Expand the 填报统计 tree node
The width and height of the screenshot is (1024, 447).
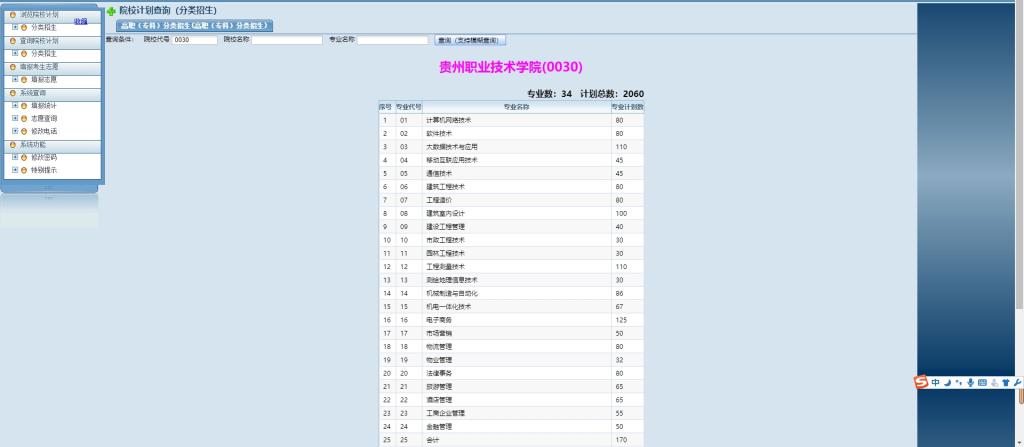[15, 105]
